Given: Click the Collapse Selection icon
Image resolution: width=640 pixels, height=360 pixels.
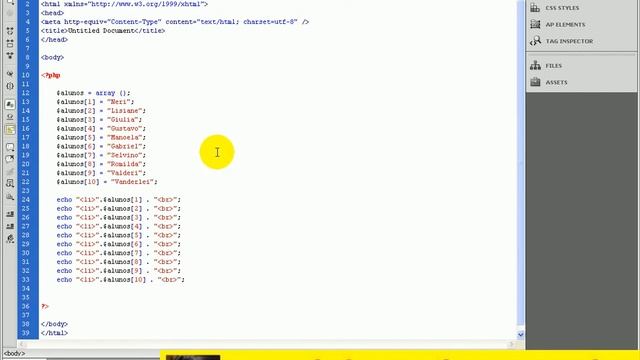Looking at the screenshot, I should [x=10, y=43].
